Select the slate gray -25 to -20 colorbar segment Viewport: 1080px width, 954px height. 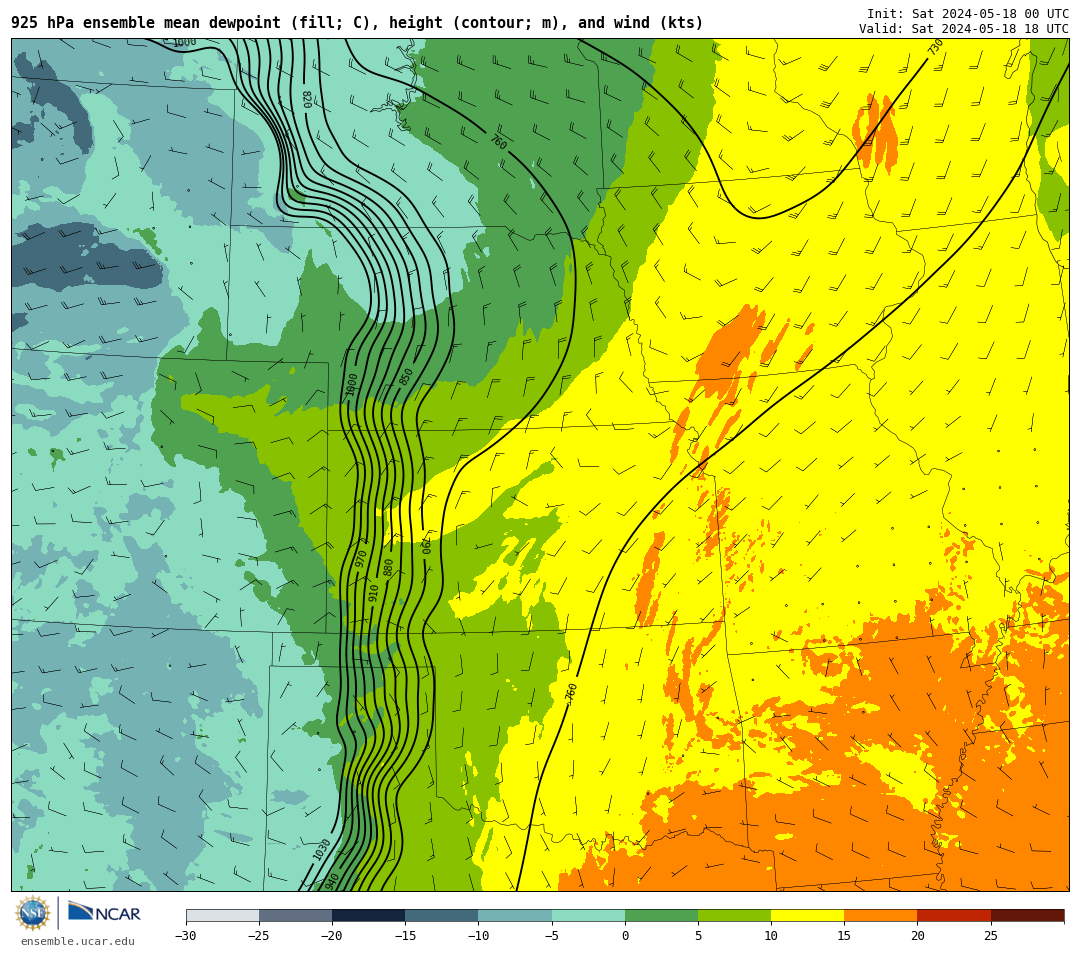295,915
